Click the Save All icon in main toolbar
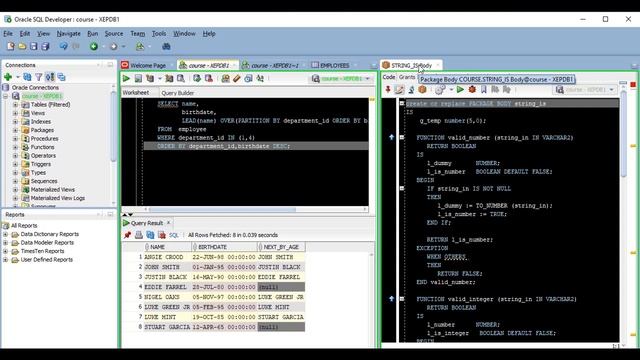The image size is (640, 360). coord(45,47)
